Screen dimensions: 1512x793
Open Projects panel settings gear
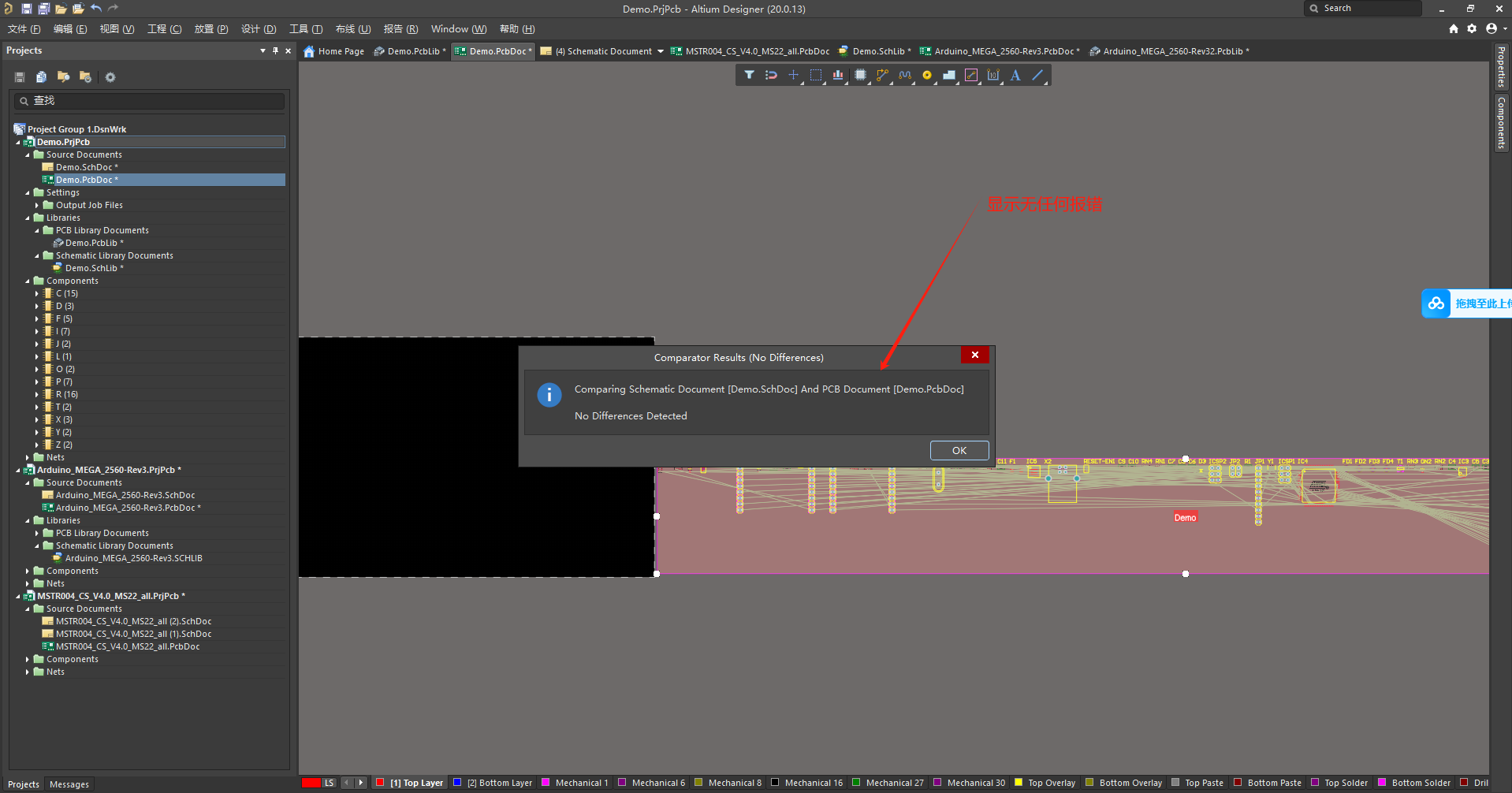(x=110, y=77)
